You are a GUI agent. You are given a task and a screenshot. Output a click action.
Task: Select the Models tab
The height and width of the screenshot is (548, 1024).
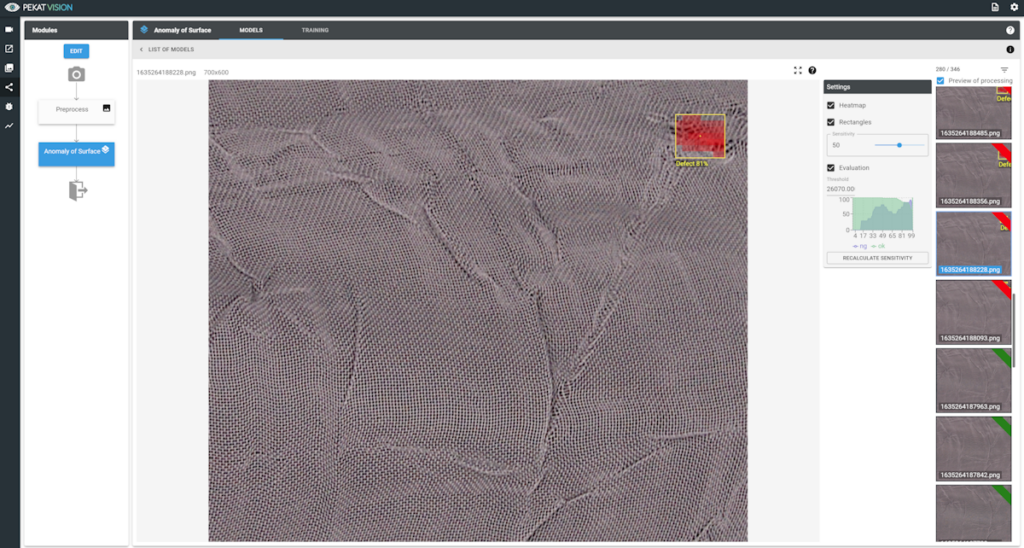pyautogui.click(x=251, y=30)
